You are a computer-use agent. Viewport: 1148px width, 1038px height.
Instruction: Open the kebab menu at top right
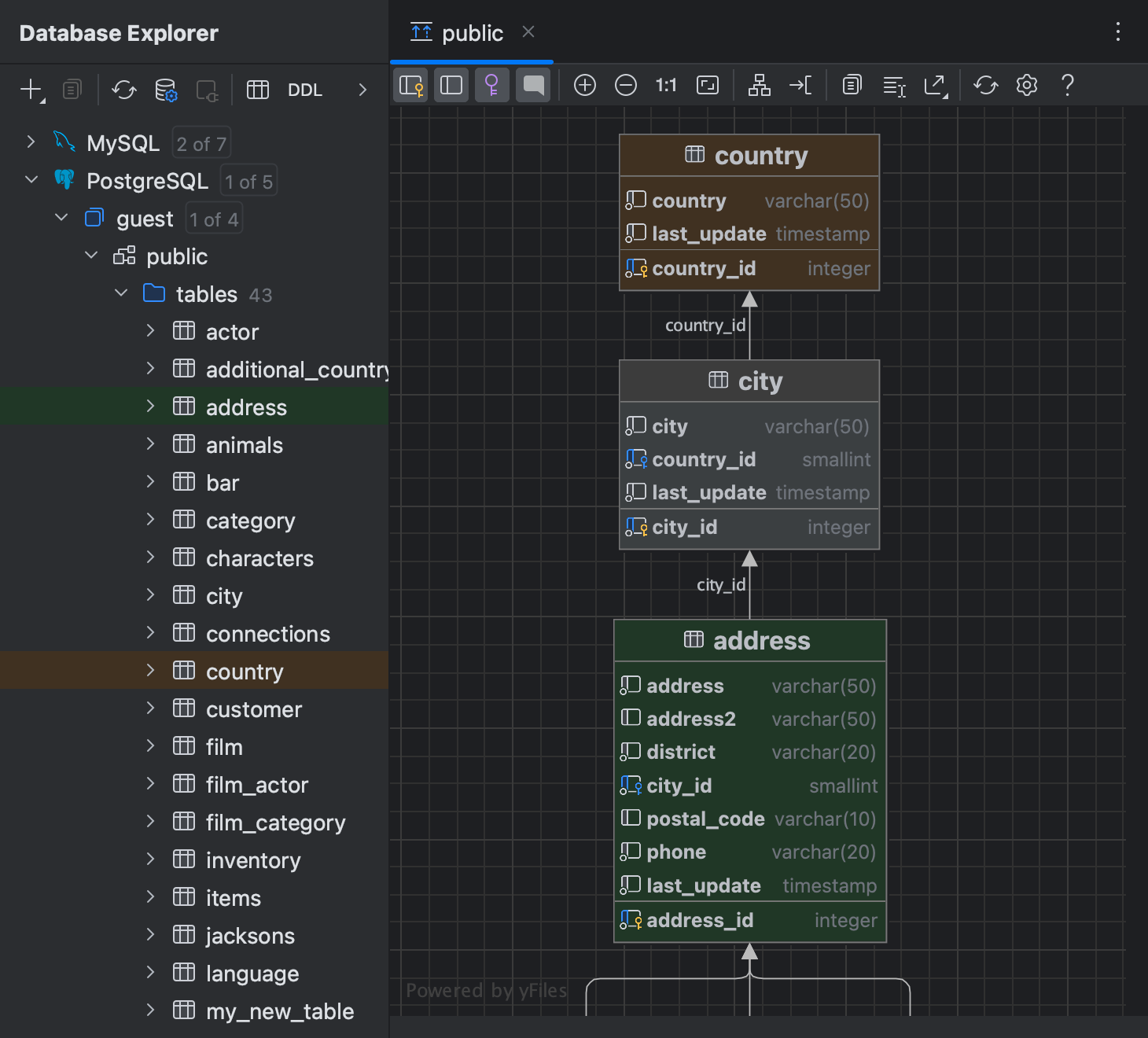(1118, 32)
